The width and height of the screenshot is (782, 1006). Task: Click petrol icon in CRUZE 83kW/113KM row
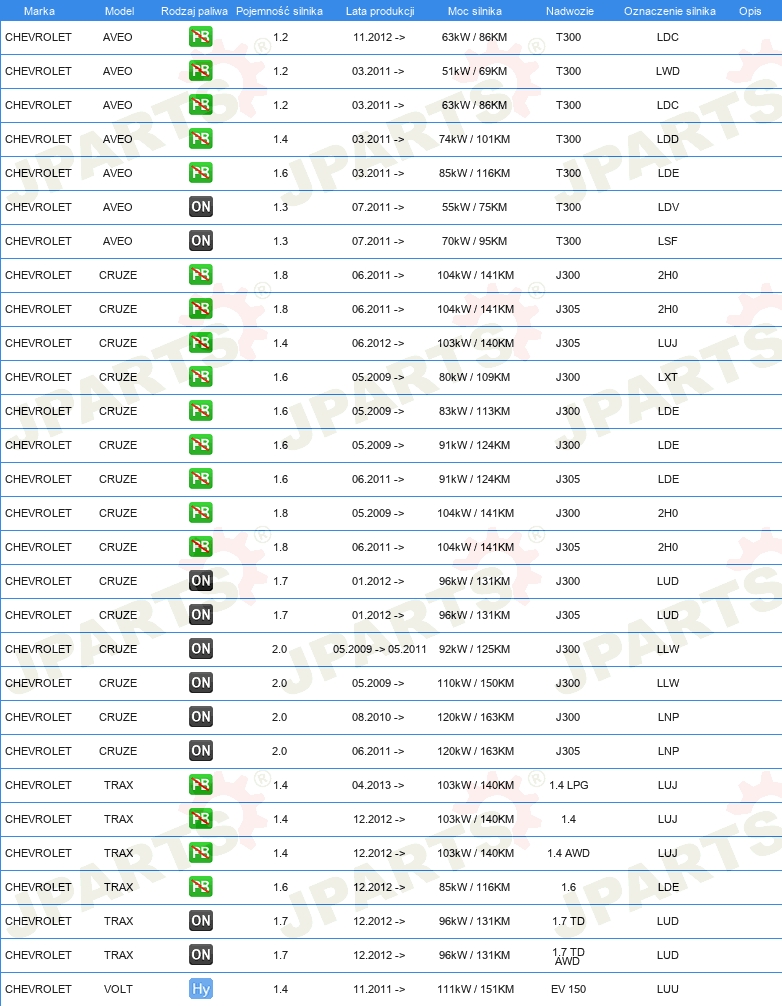201,411
